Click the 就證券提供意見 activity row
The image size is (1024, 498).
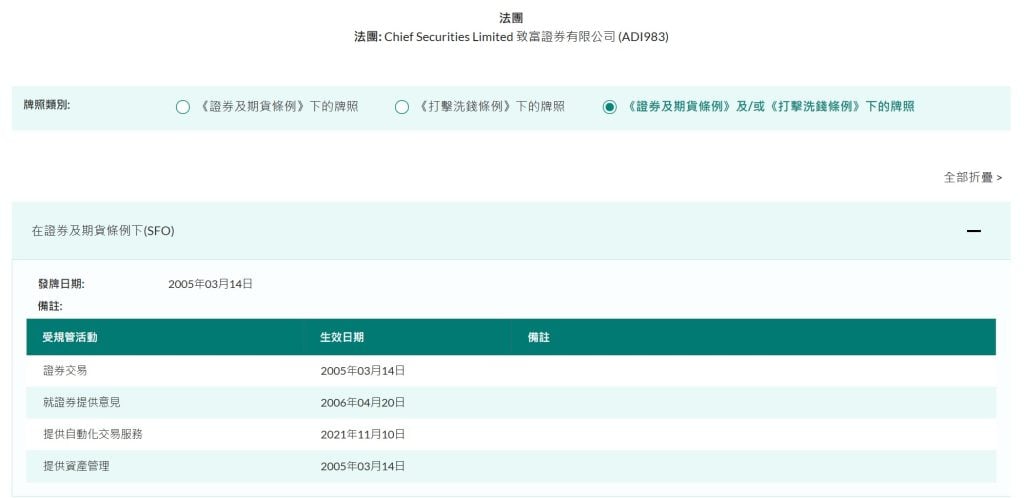[x=511, y=403]
